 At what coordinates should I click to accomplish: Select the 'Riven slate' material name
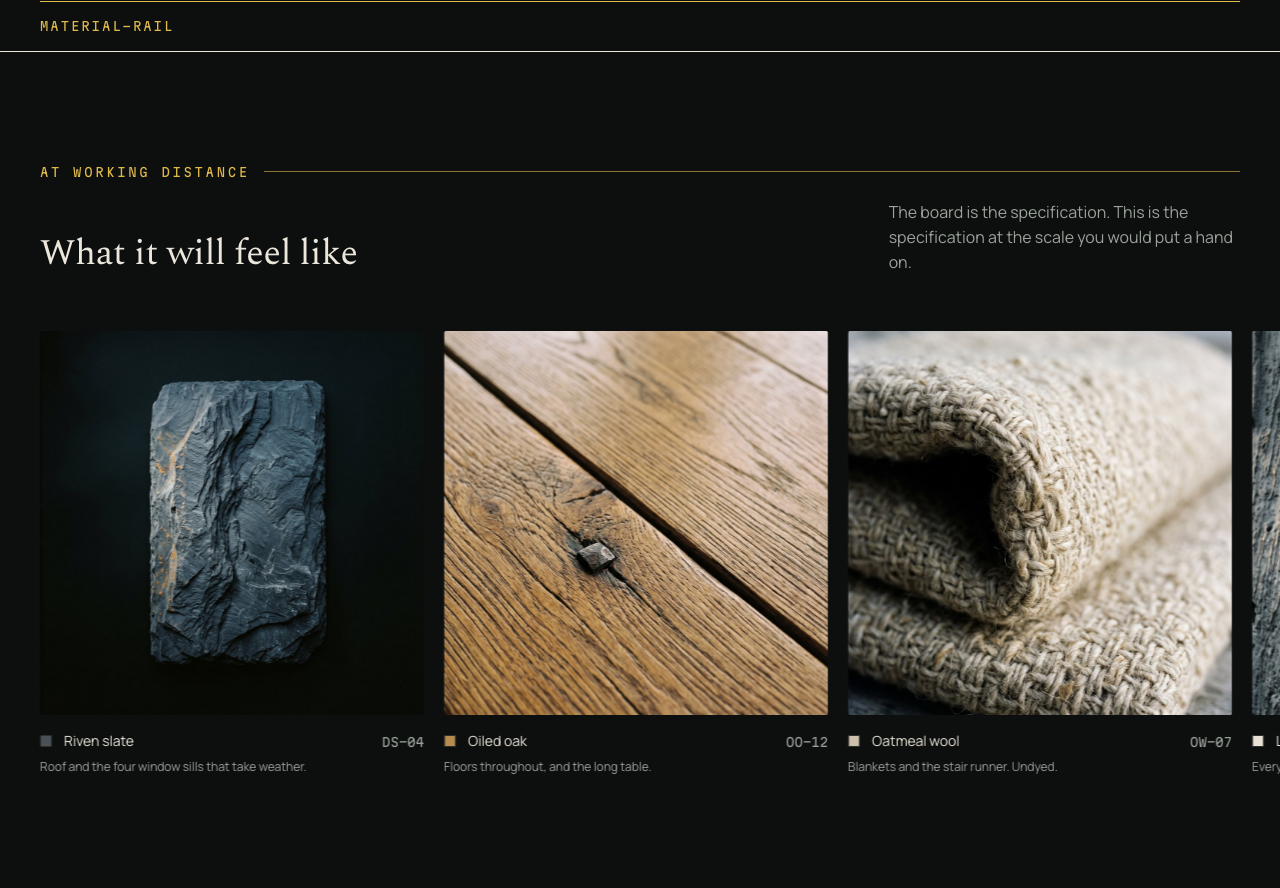pyautogui.click(x=99, y=741)
